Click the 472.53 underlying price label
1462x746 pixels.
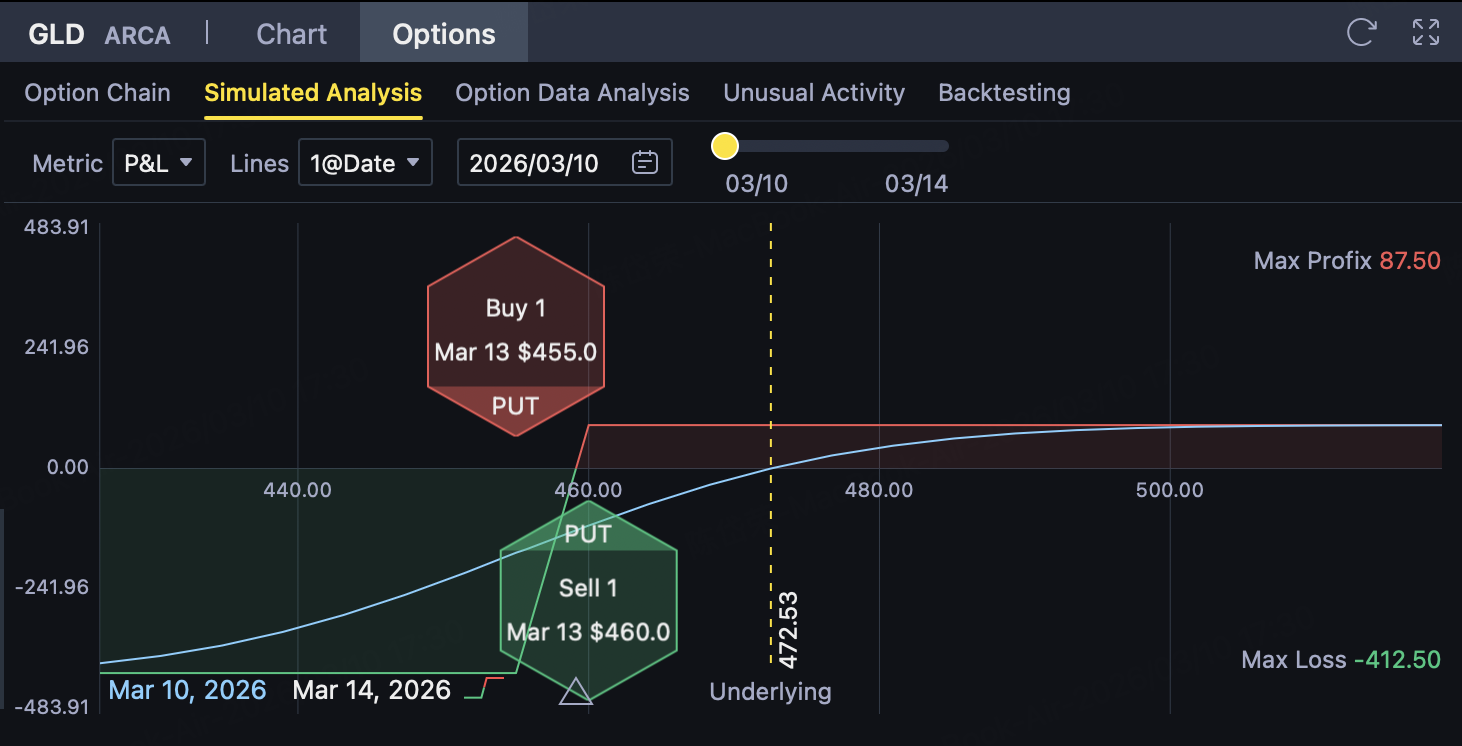[788, 630]
